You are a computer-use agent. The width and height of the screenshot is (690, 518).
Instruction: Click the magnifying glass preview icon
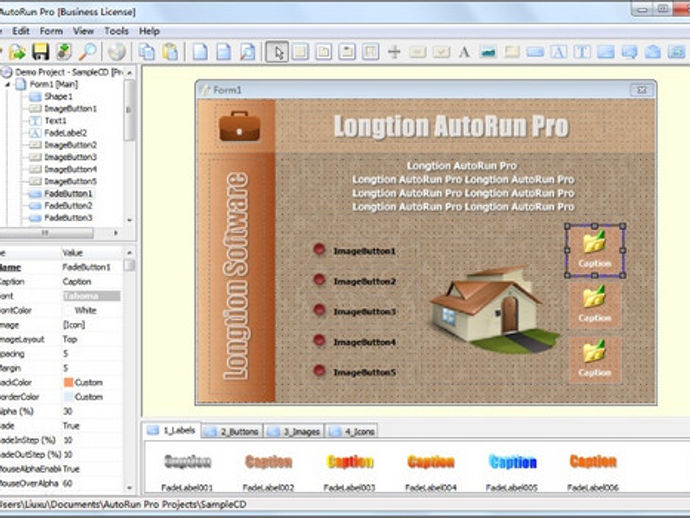(87, 52)
